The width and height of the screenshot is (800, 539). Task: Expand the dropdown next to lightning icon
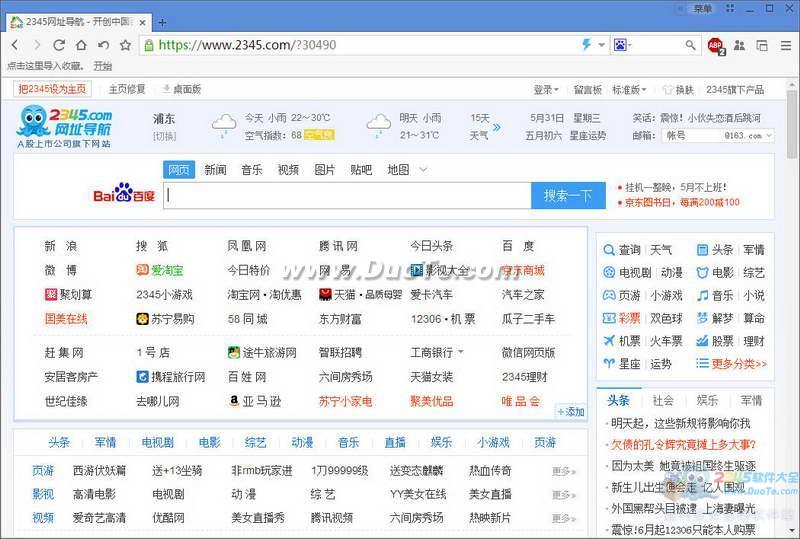coord(602,45)
